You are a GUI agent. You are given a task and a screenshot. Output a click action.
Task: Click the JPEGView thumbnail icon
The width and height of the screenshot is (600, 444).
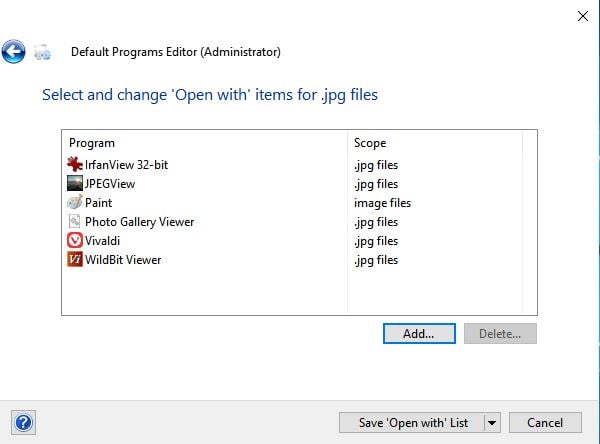pos(75,183)
